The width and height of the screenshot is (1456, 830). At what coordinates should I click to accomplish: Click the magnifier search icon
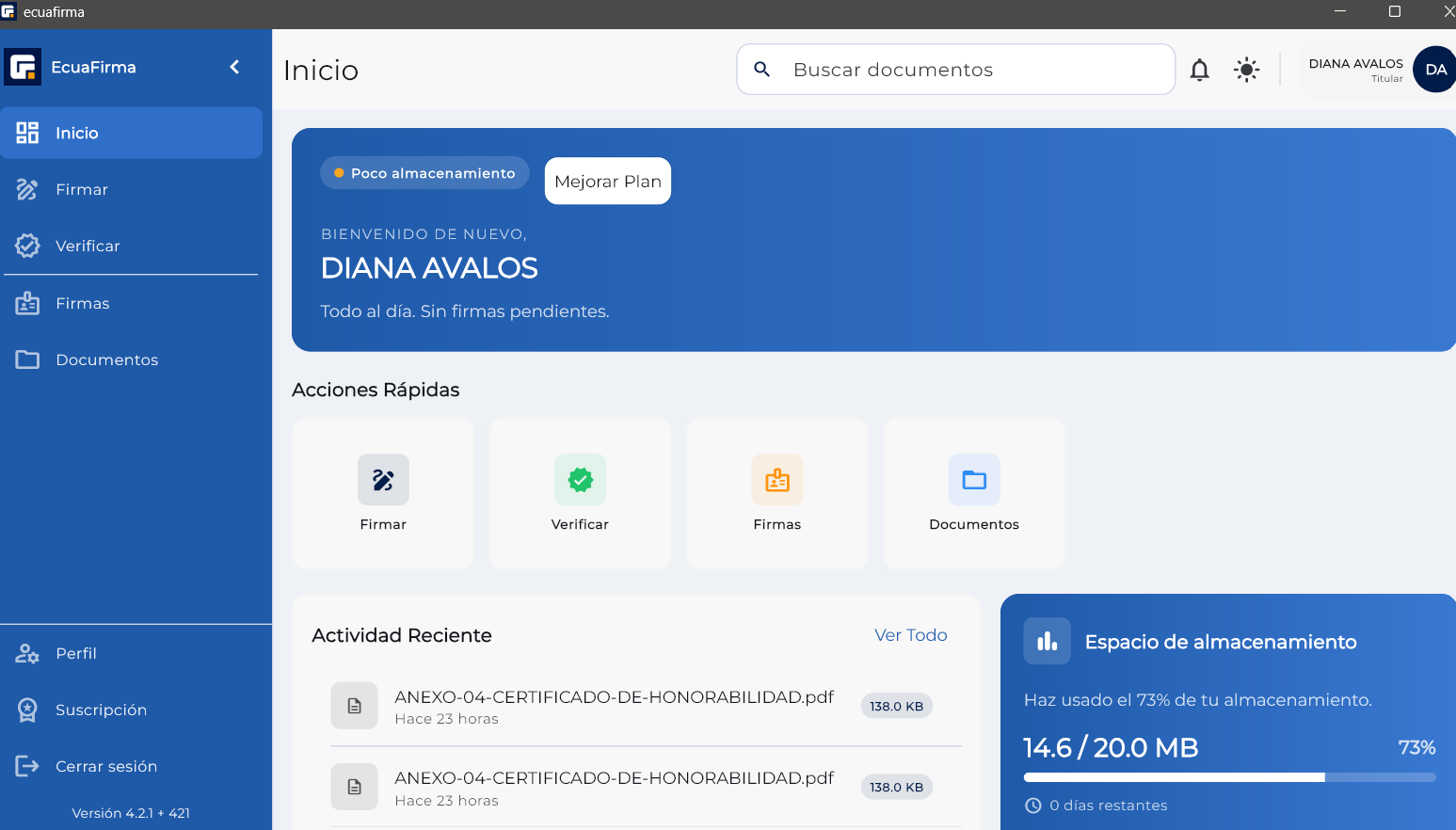point(762,70)
